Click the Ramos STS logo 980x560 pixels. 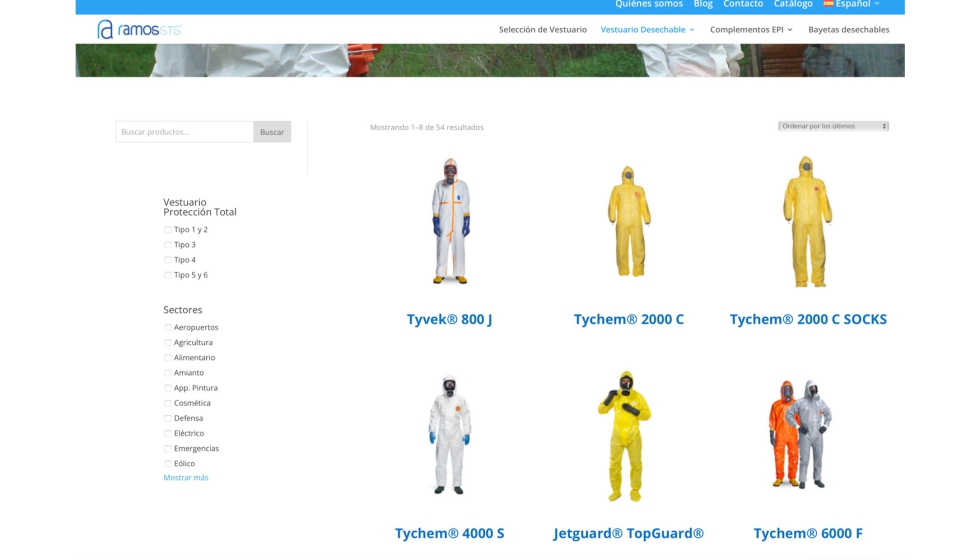[x=139, y=29]
